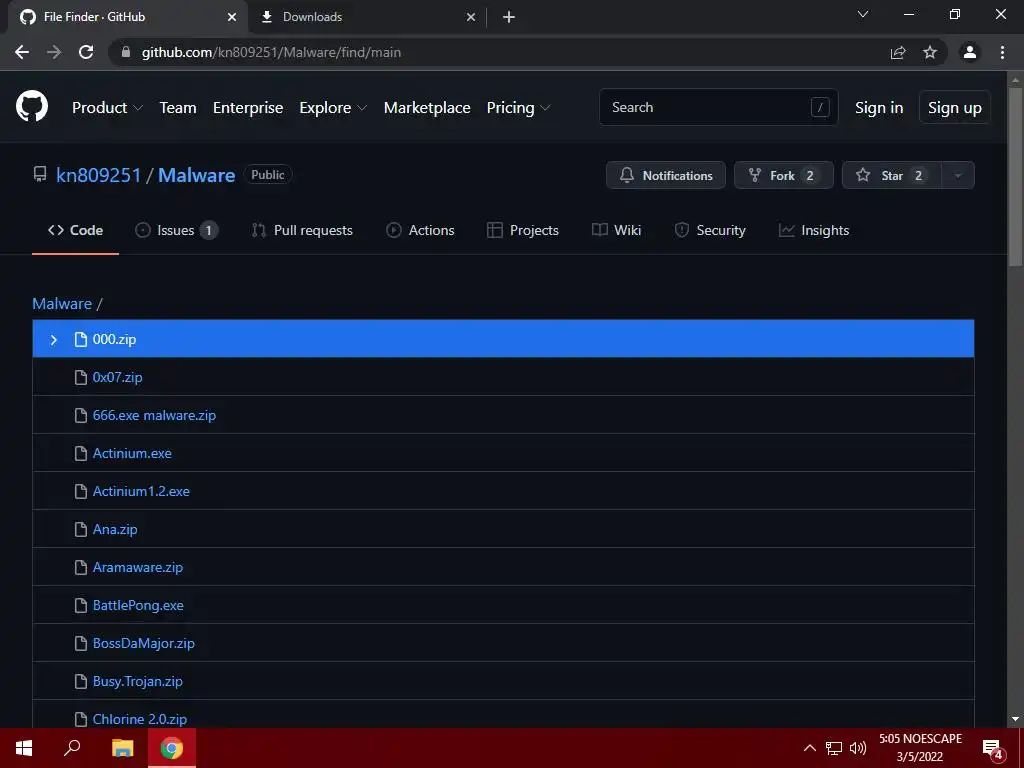Click the Team nav link
Image resolution: width=1024 pixels, height=768 pixels.
click(178, 108)
